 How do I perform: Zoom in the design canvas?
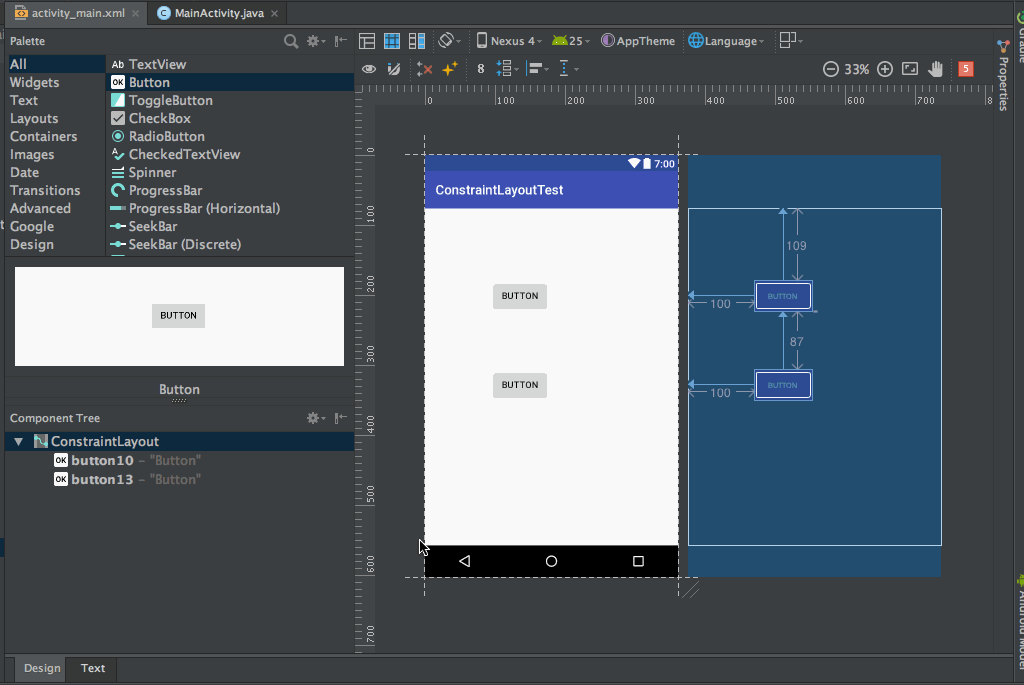pyautogui.click(x=884, y=69)
